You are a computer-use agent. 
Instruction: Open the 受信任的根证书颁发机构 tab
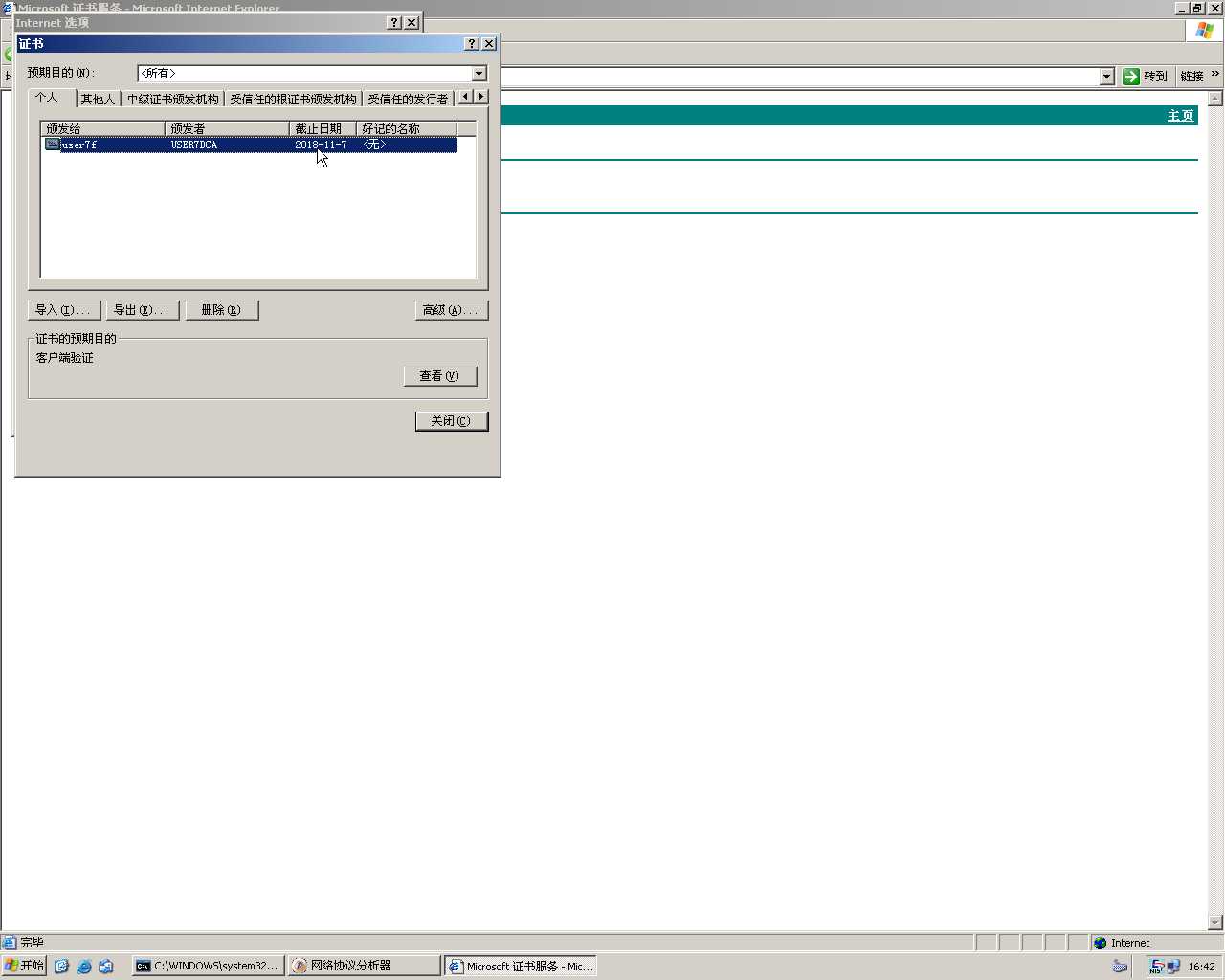click(x=293, y=99)
